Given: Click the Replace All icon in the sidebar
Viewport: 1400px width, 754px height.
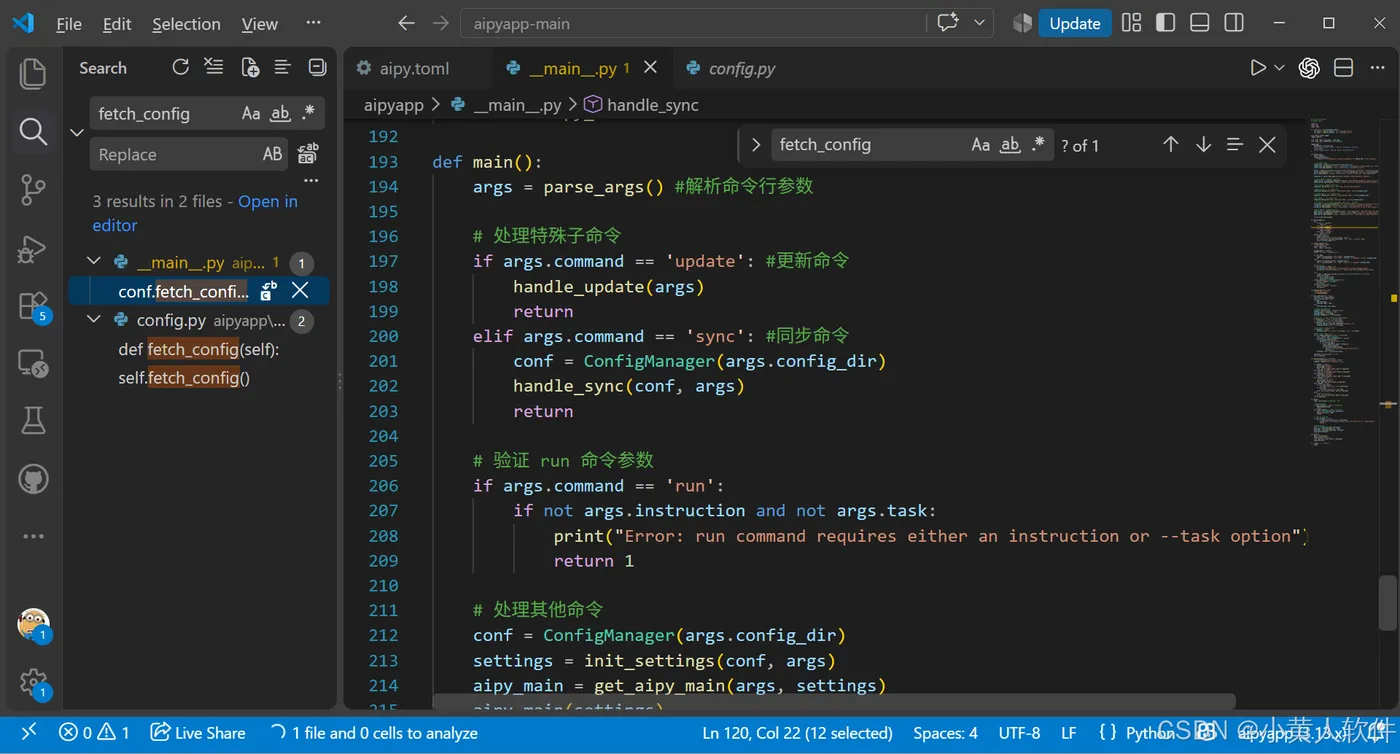Looking at the screenshot, I should [308, 154].
